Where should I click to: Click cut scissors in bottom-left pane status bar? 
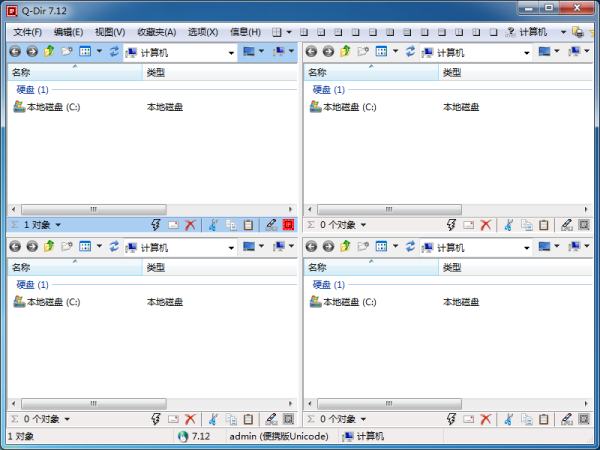point(214,419)
